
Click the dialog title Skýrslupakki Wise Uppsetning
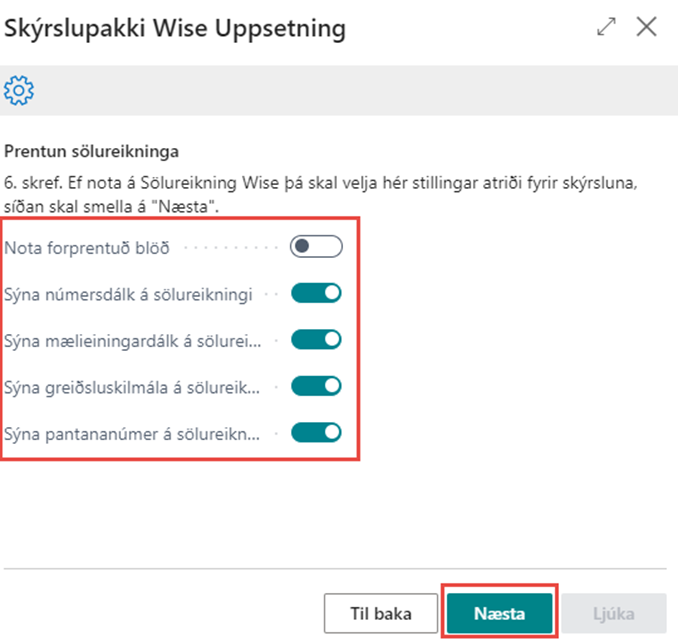(x=175, y=29)
